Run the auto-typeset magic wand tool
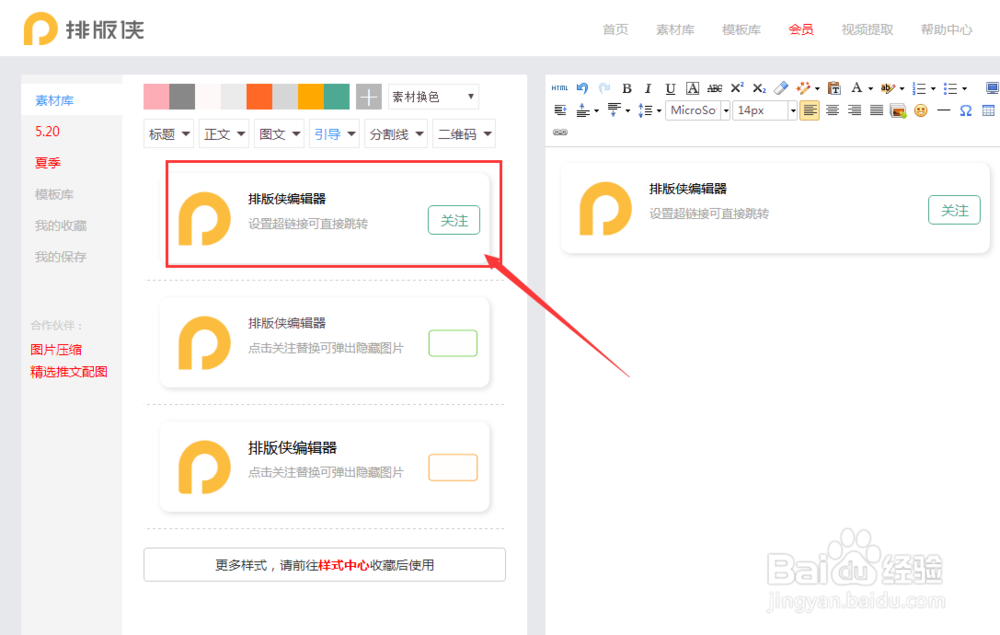 point(803,88)
